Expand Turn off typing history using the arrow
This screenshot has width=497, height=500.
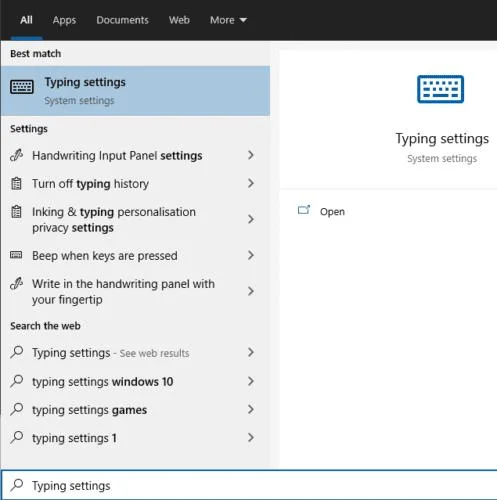click(x=251, y=183)
